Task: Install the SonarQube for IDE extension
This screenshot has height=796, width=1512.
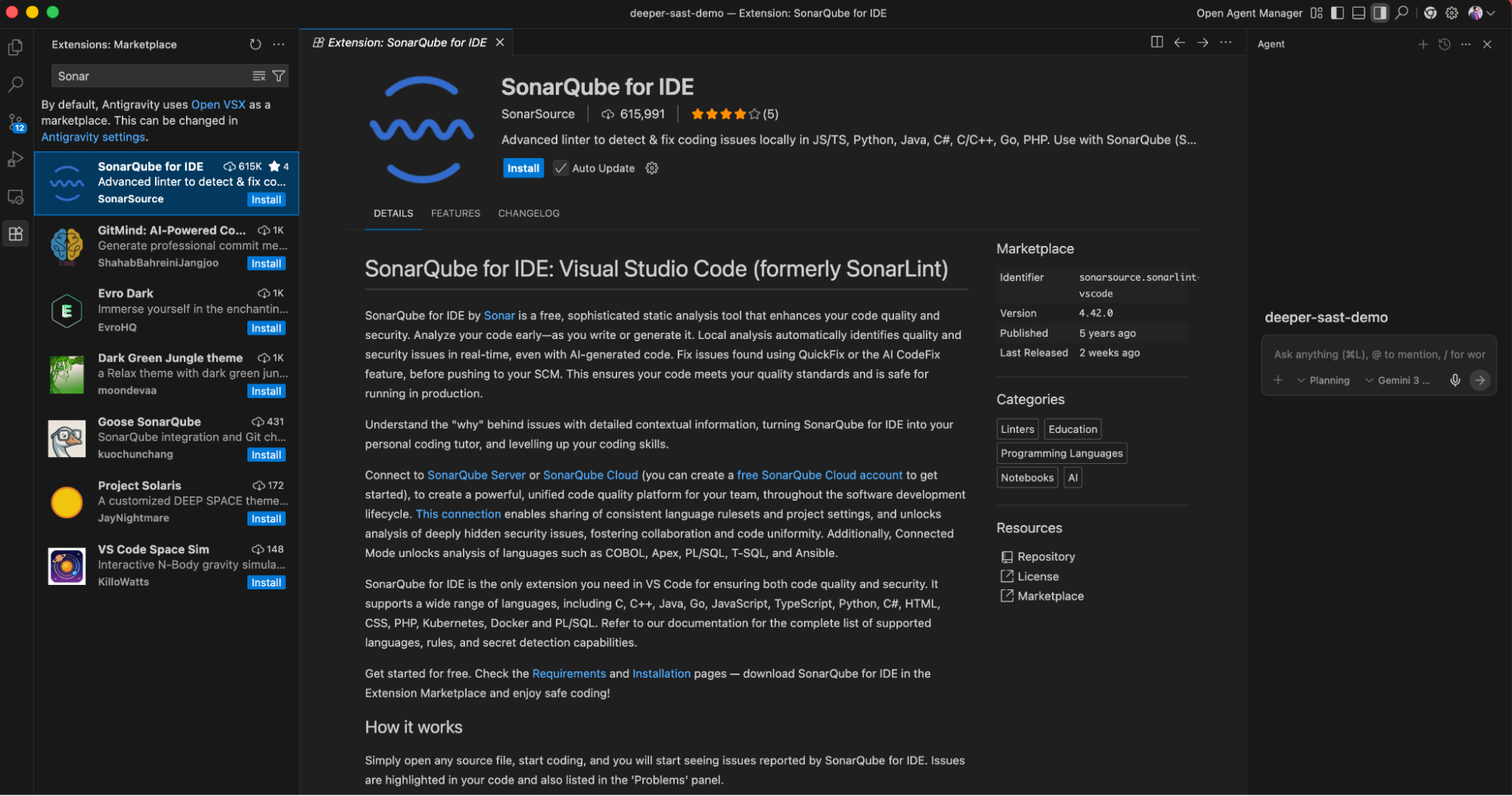Action: coord(523,168)
